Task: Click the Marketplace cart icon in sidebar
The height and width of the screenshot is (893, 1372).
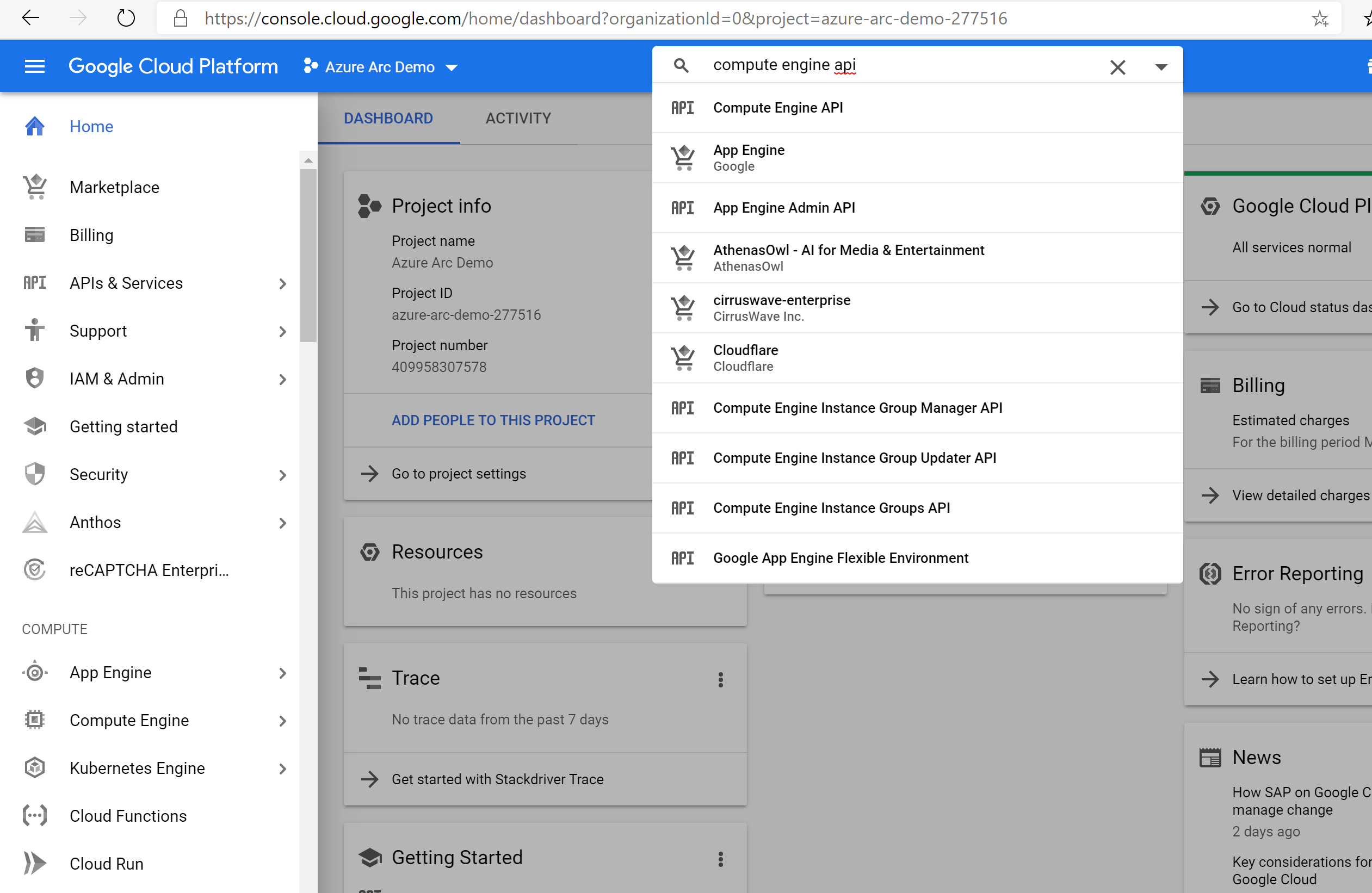Action: tap(35, 187)
